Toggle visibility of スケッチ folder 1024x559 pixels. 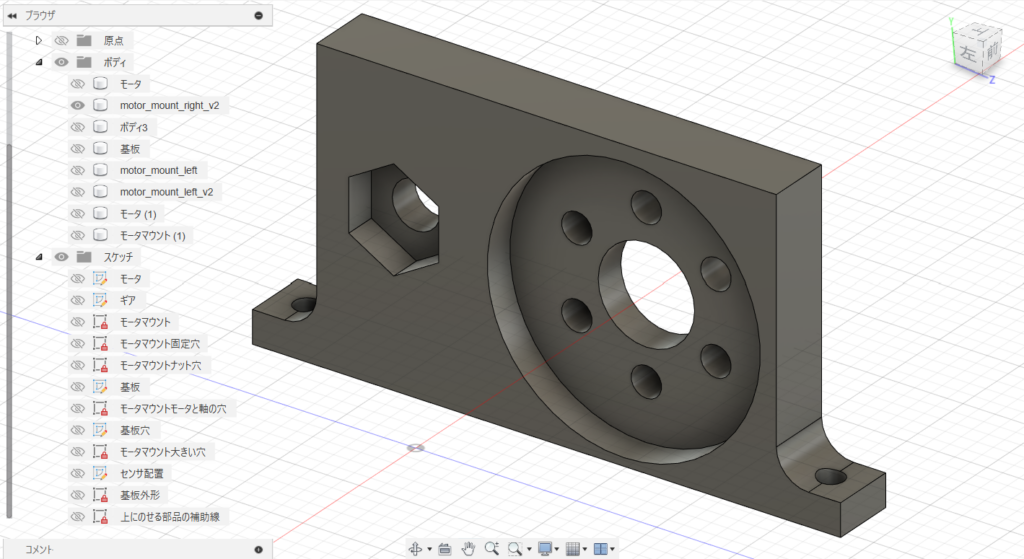61,257
